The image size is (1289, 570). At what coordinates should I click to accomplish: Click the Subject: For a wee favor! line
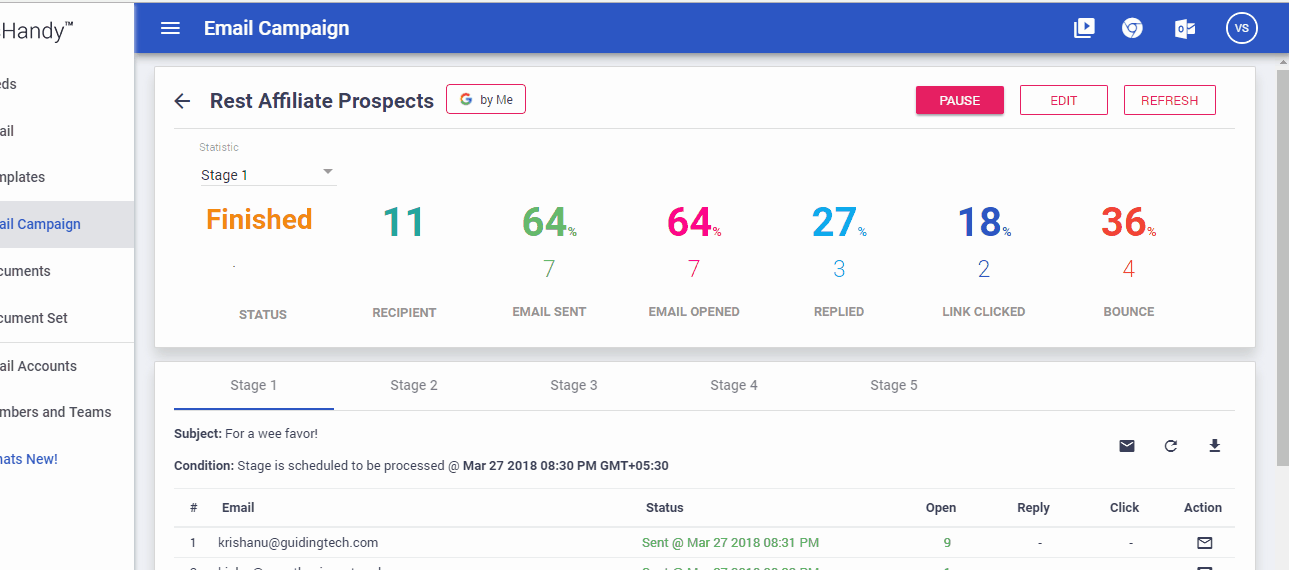(246, 434)
